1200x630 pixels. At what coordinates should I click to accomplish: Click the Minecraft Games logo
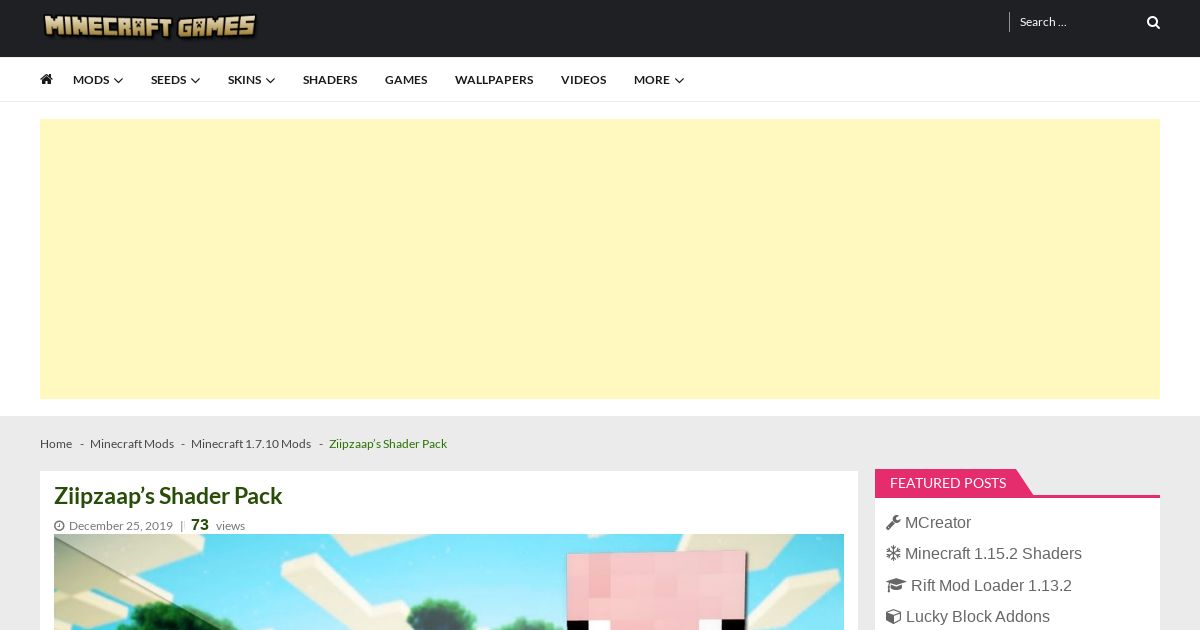149,26
